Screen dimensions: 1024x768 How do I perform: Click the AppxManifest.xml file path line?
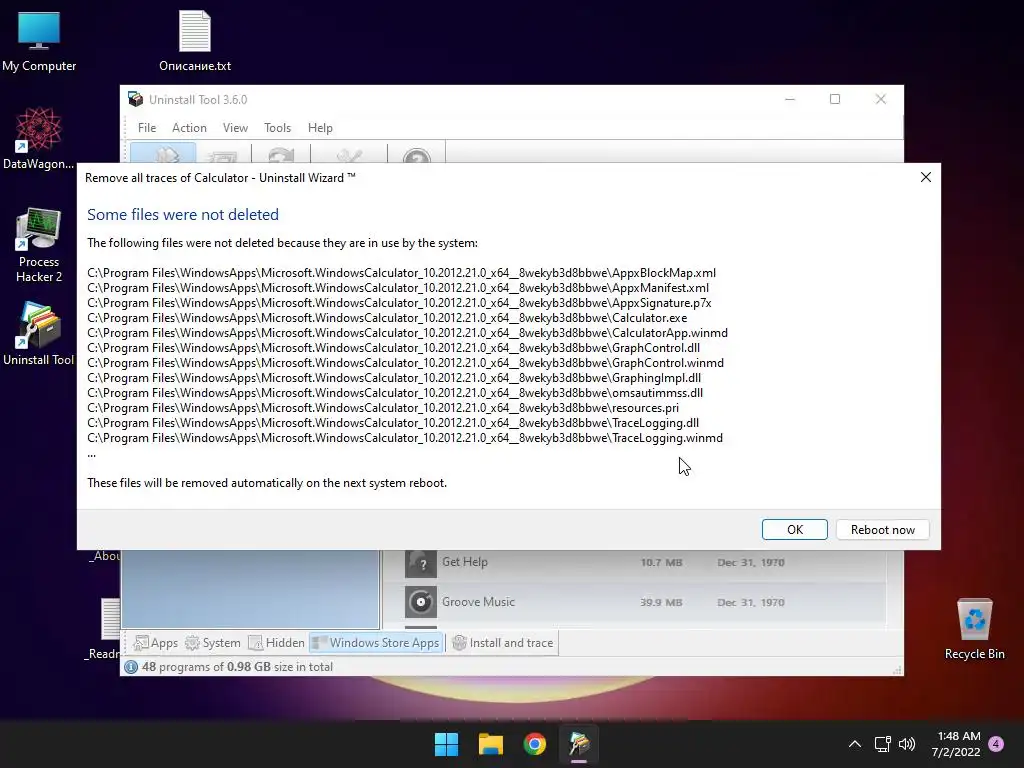click(x=398, y=288)
